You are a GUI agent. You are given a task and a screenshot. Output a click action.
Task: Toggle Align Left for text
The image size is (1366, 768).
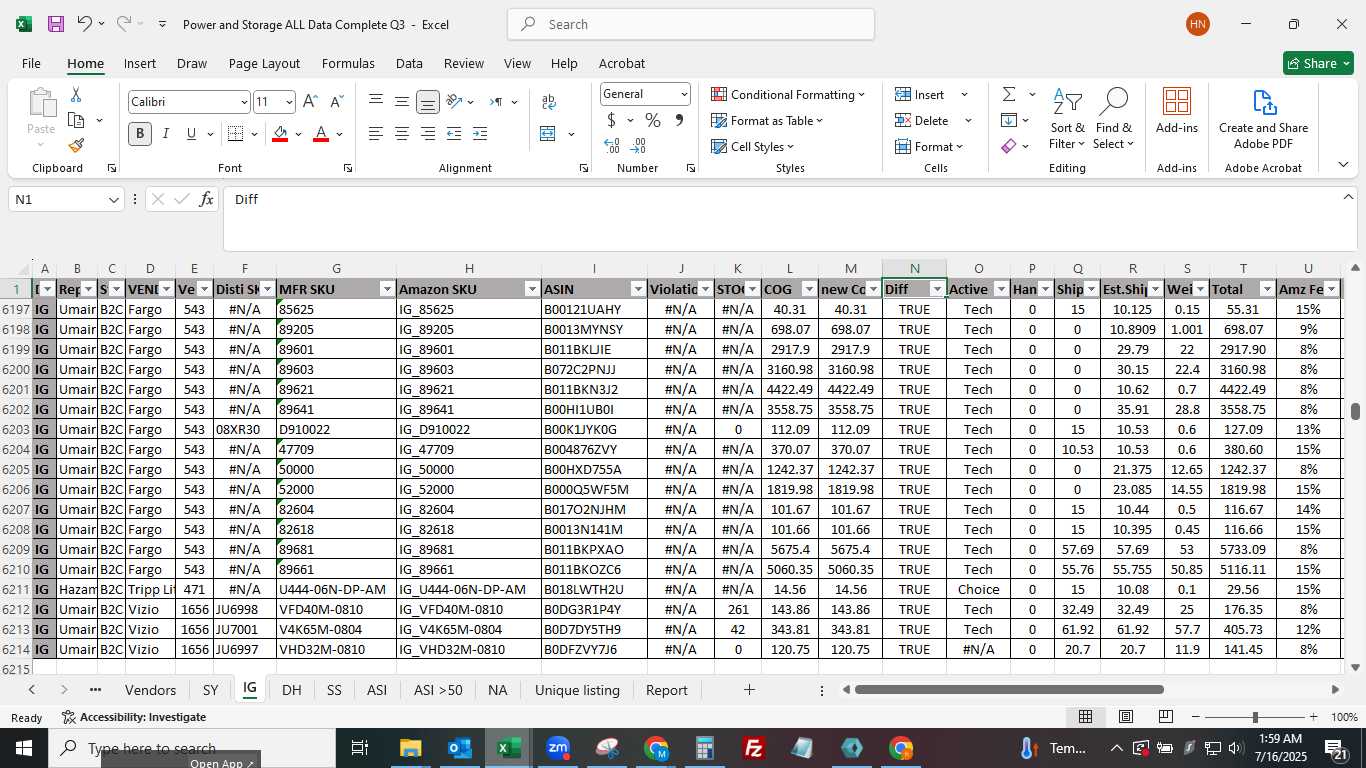coord(376,134)
